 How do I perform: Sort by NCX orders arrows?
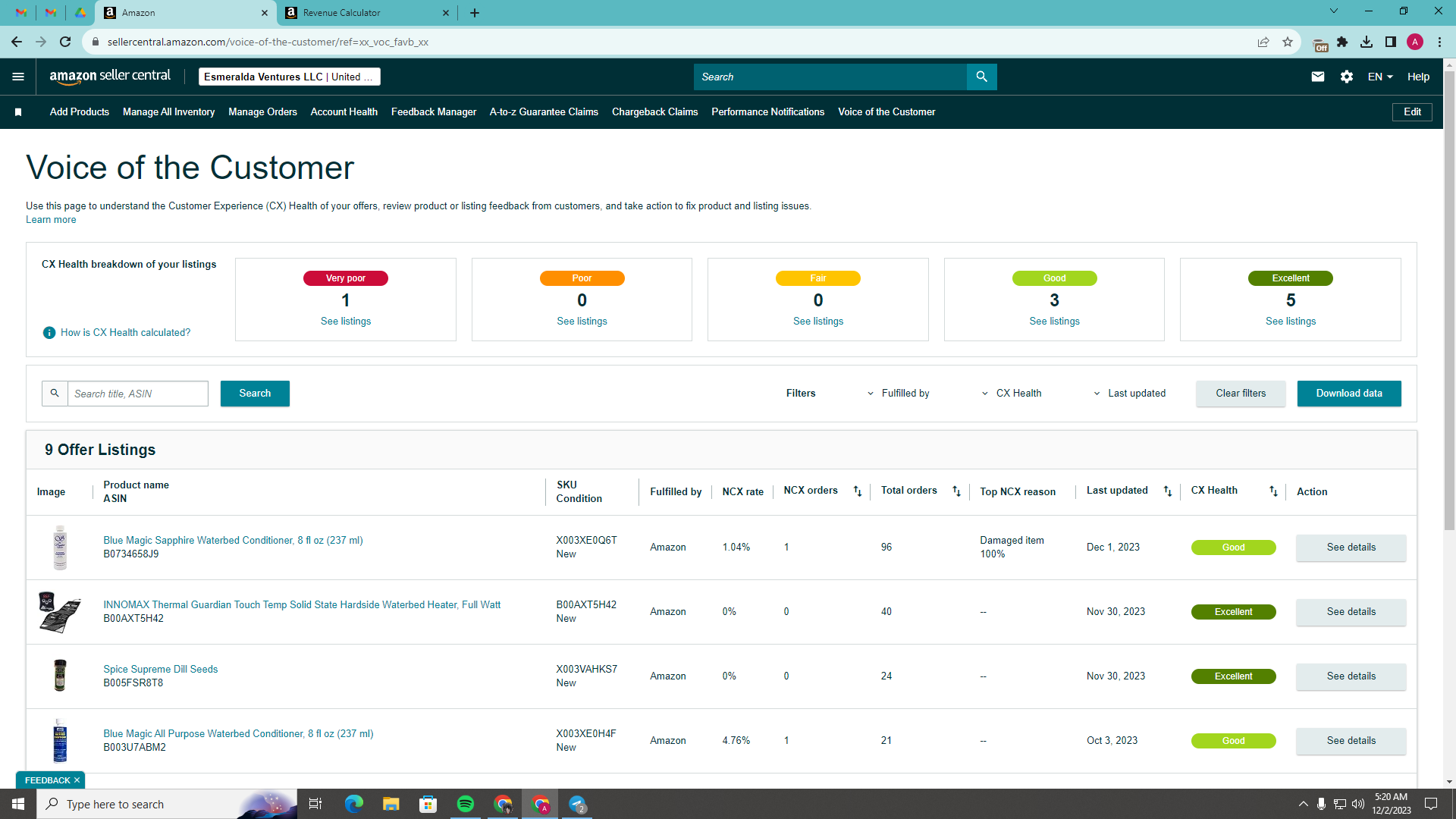click(857, 491)
